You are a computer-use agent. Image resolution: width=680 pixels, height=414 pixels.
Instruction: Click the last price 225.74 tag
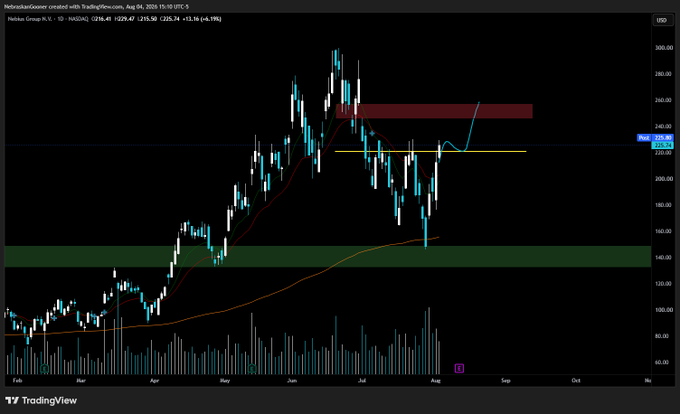663,145
